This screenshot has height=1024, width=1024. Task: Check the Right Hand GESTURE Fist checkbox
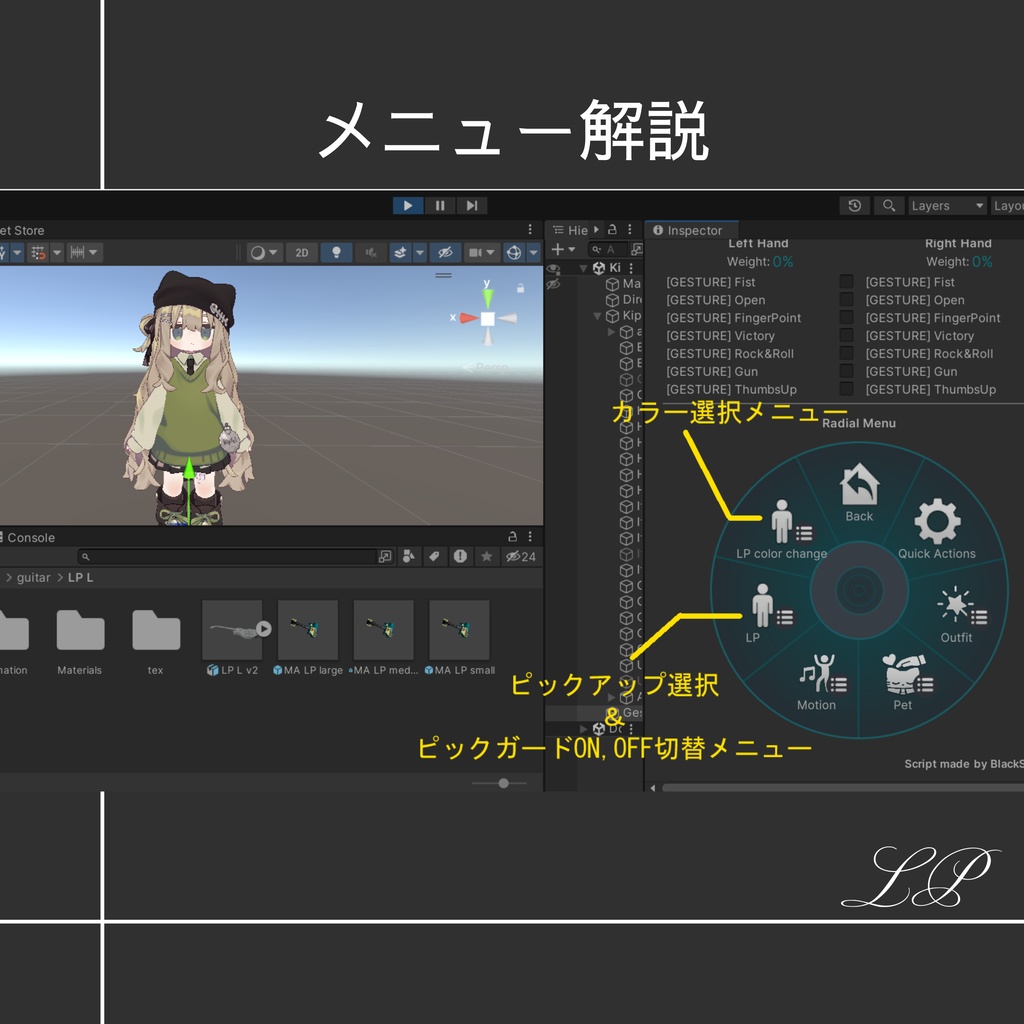click(x=846, y=282)
